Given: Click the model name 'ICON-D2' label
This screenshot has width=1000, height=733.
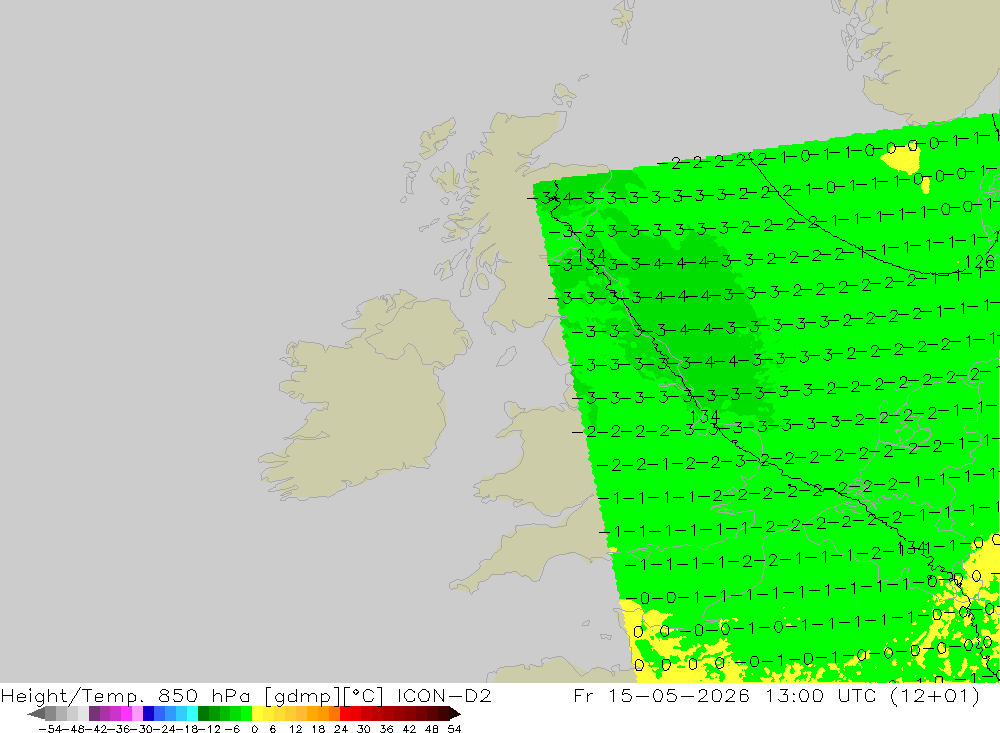Looking at the screenshot, I should click(444, 695).
